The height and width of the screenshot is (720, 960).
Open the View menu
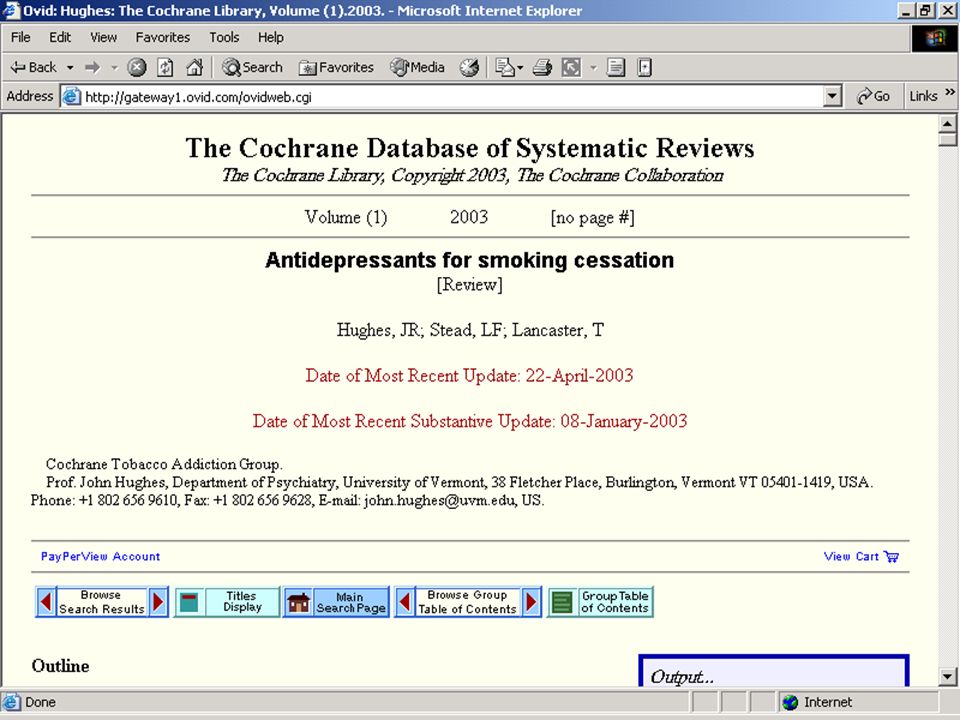[x=103, y=37]
